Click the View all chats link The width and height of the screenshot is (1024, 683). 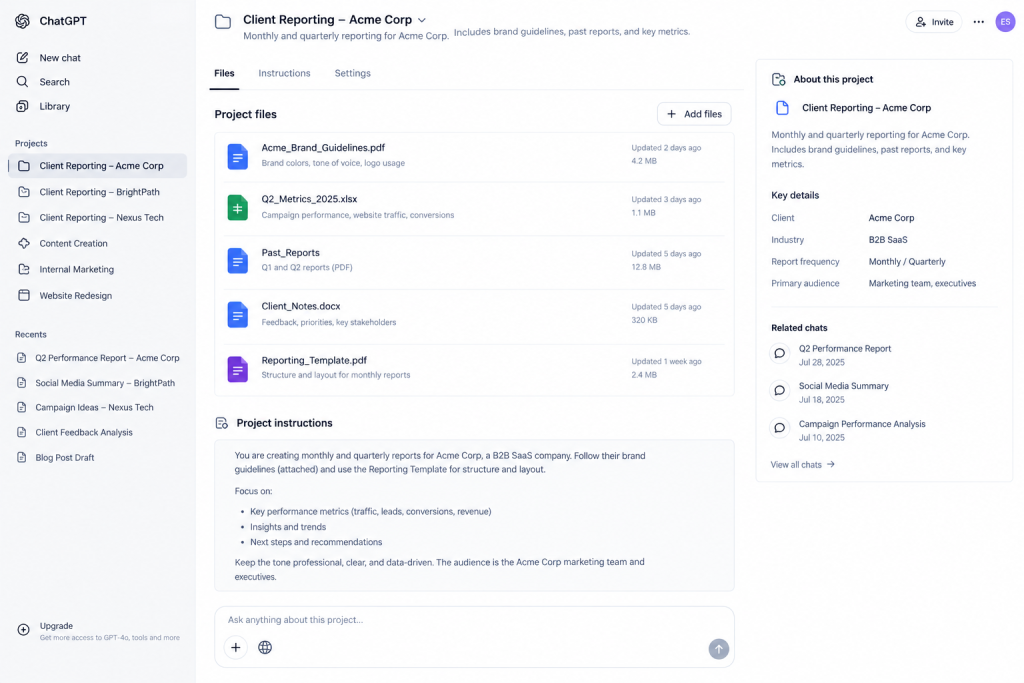(x=803, y=465)
